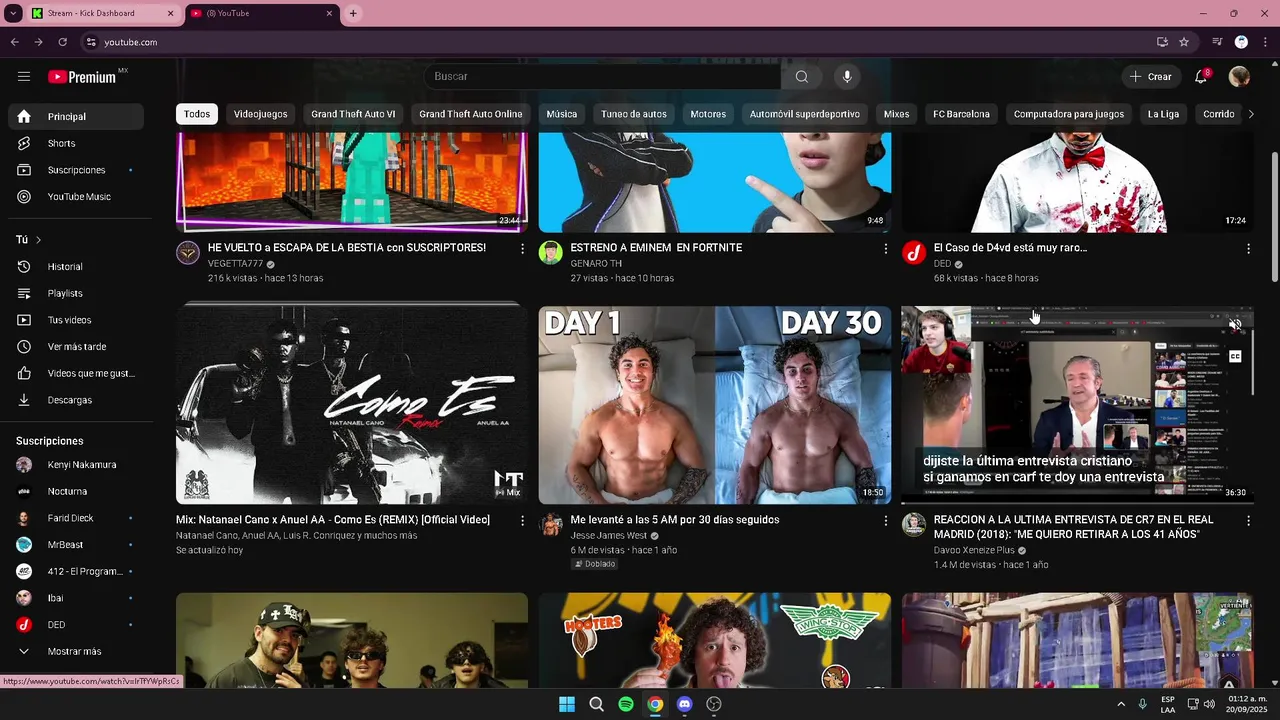Toggle captions on the CR7 preview
The image size is (1280, 720).
[x=1235, y=356]
